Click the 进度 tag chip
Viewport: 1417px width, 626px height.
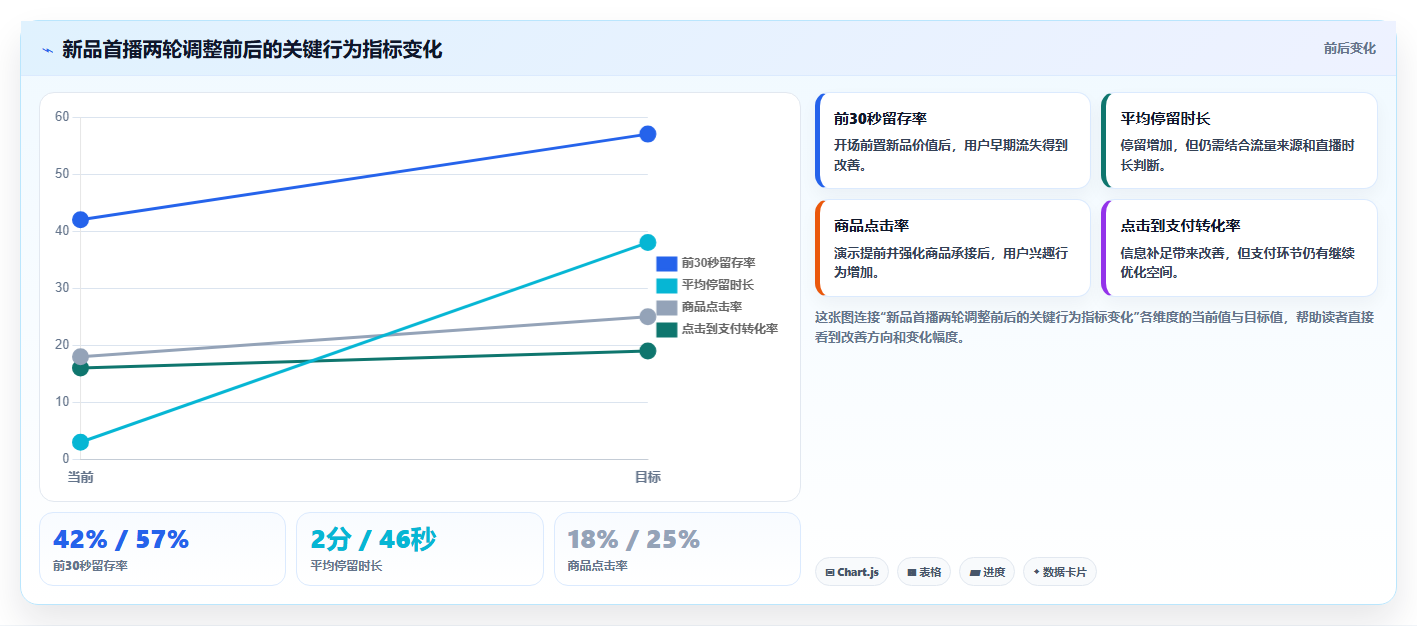coord(987,572)
